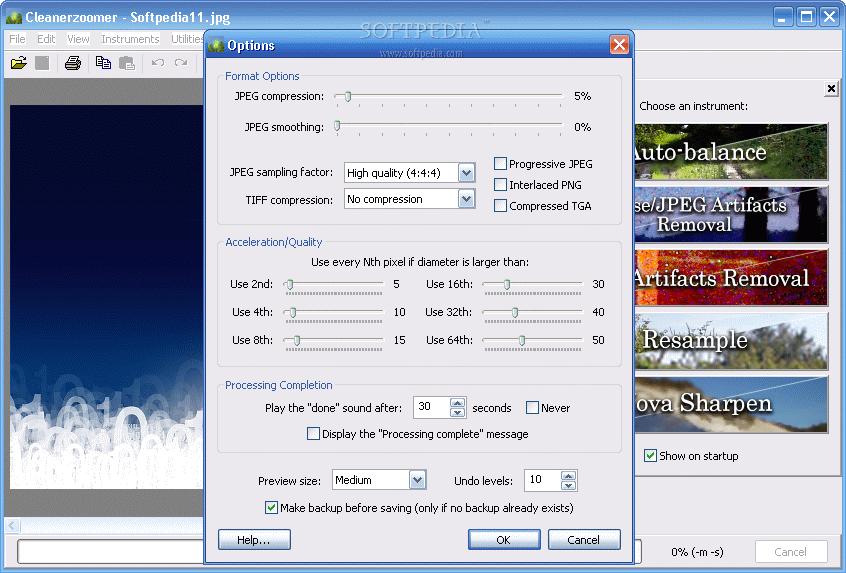This screenshot has height=573, width=846.
Task: Open the File menu
Action: click(x=17, y=39)
